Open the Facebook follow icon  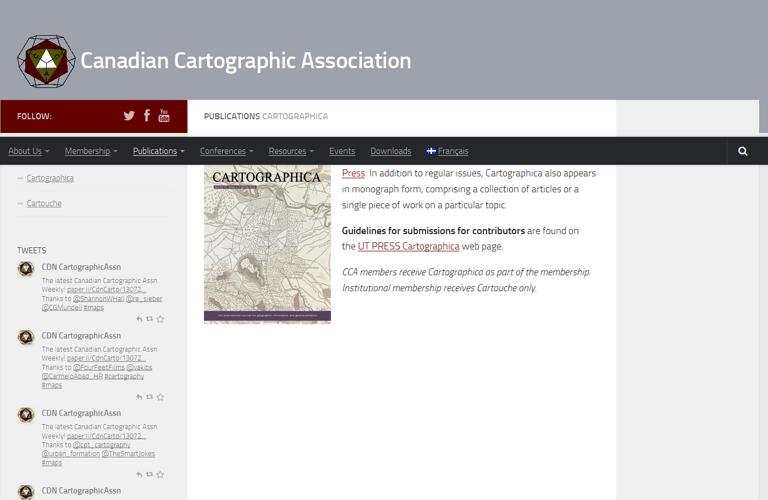point(147,116)
